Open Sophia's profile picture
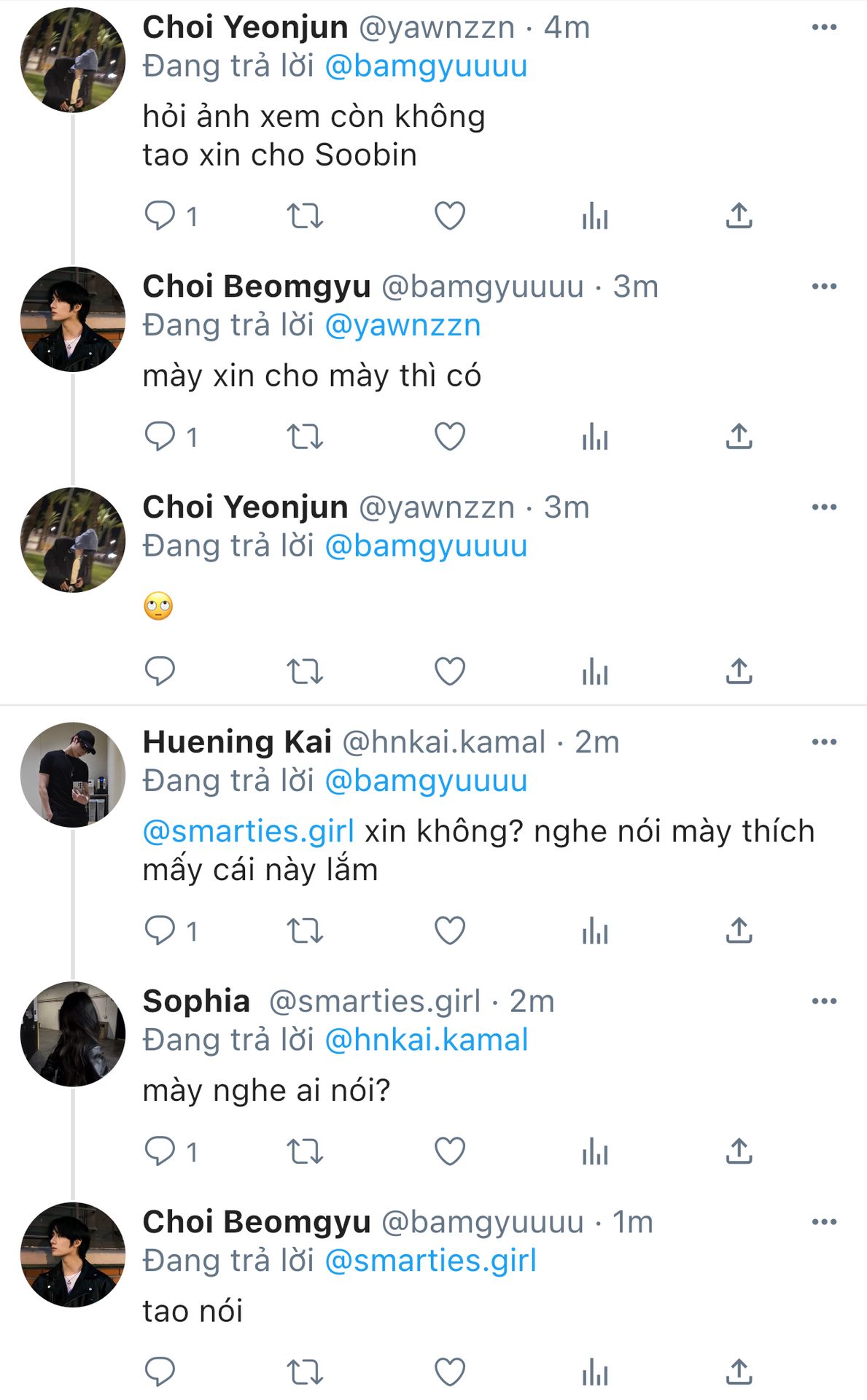 [72, 1034]
